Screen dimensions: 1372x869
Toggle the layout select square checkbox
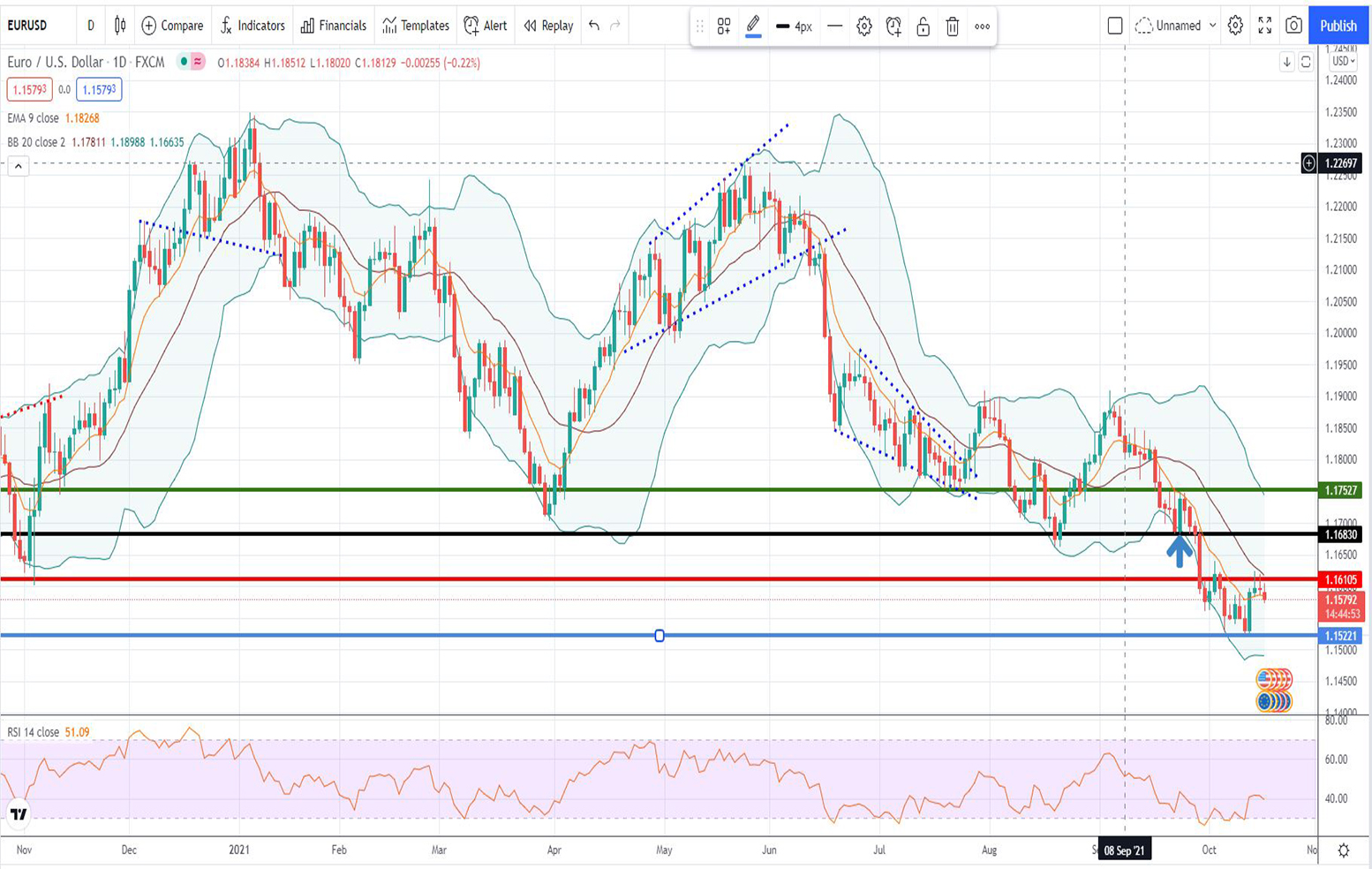click(1115, 26)
